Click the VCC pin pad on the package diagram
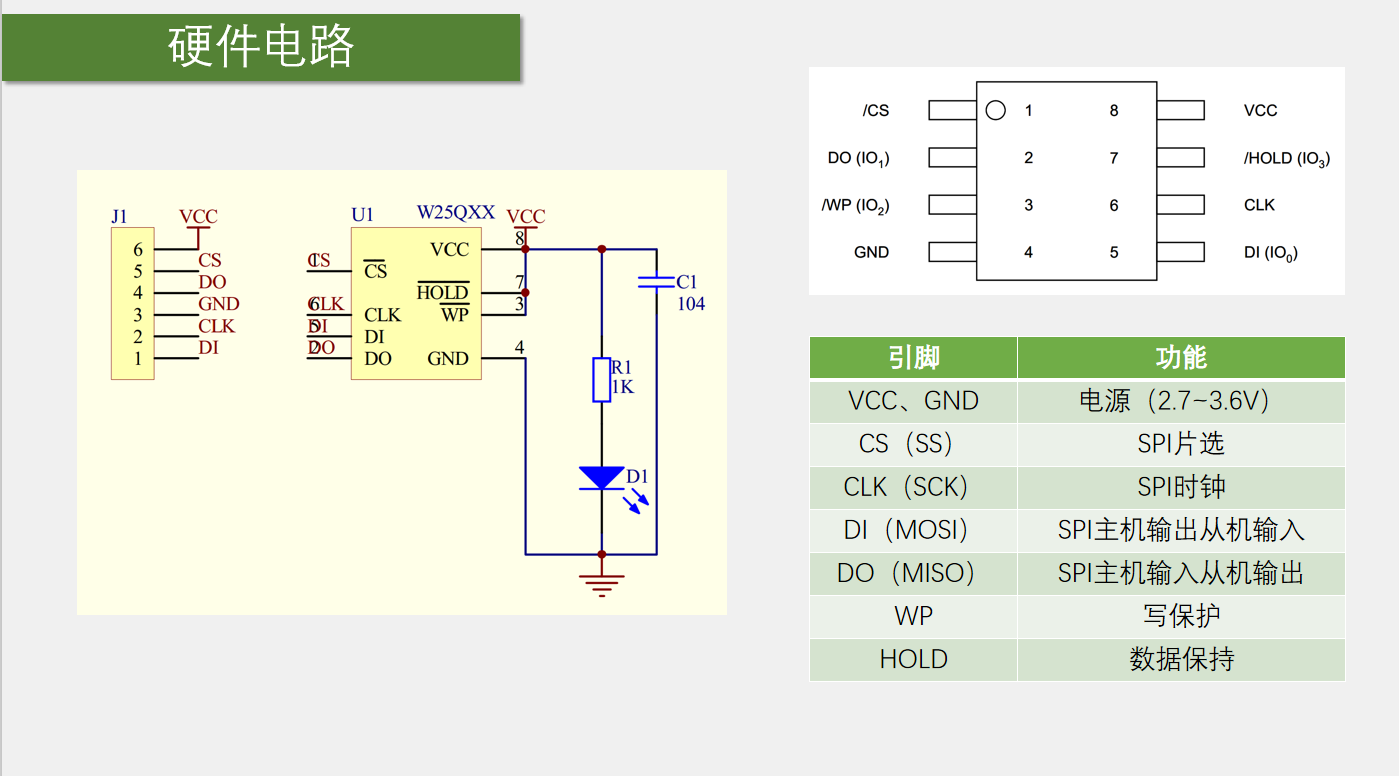Viewport: 1399px width, 776px height. click(1181, 110)
